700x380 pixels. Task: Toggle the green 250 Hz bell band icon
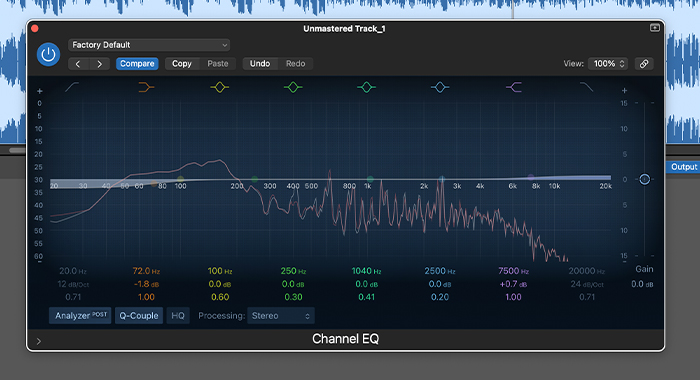(x=293, y=87)
